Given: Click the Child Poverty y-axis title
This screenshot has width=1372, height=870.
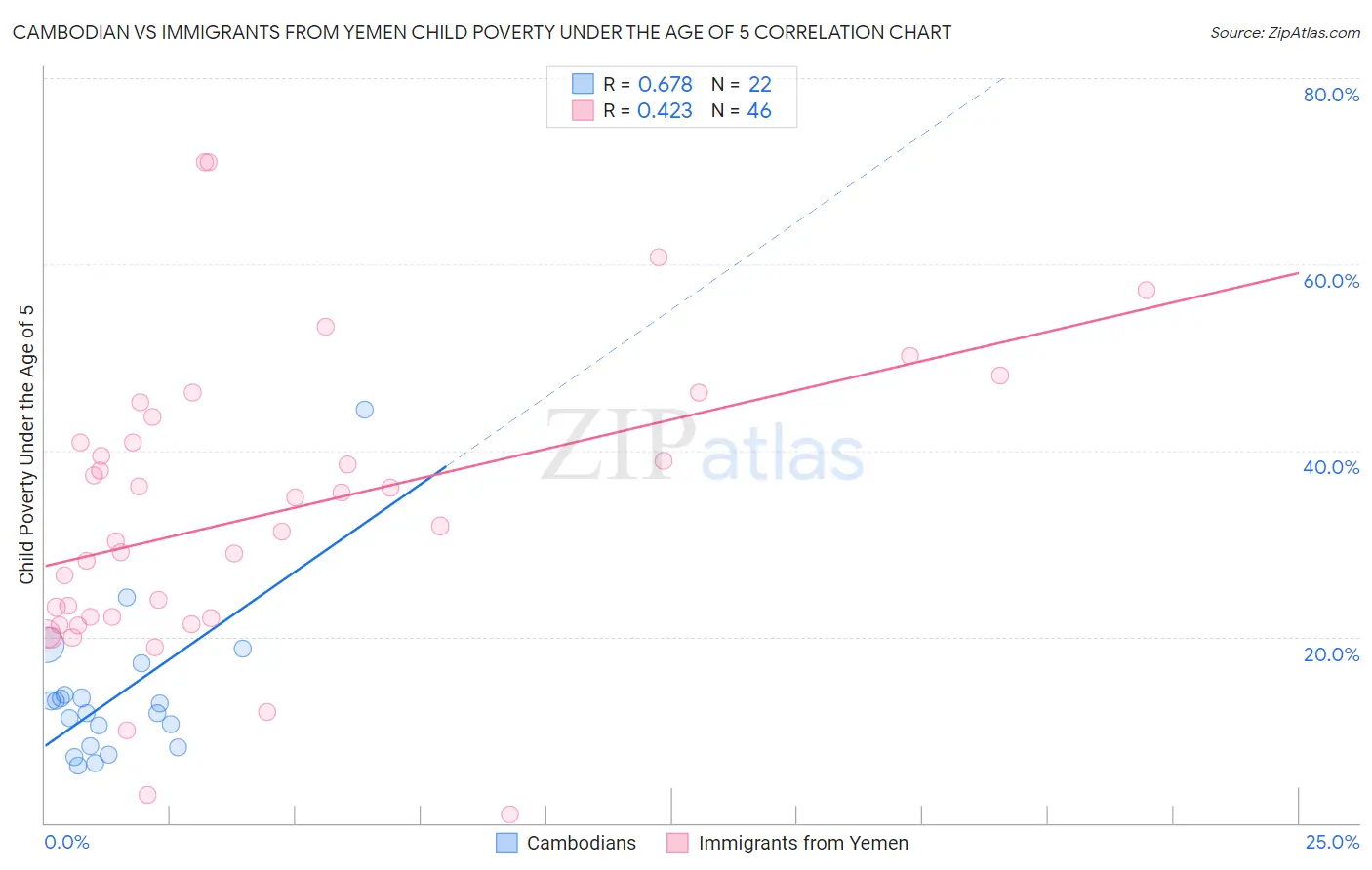Looking at the screenshot, I should tap(27, 444).
